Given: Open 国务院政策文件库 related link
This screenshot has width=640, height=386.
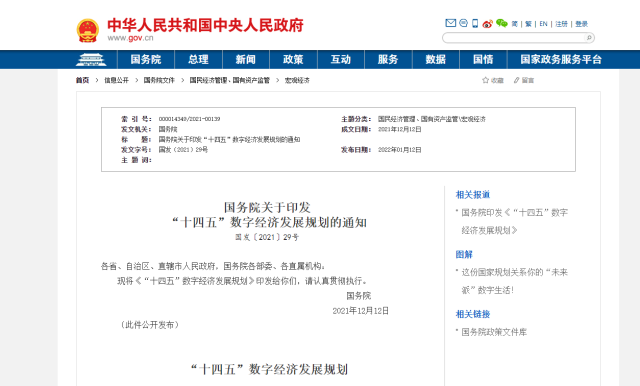Looking at the screenshot, I should coord(494,332).
